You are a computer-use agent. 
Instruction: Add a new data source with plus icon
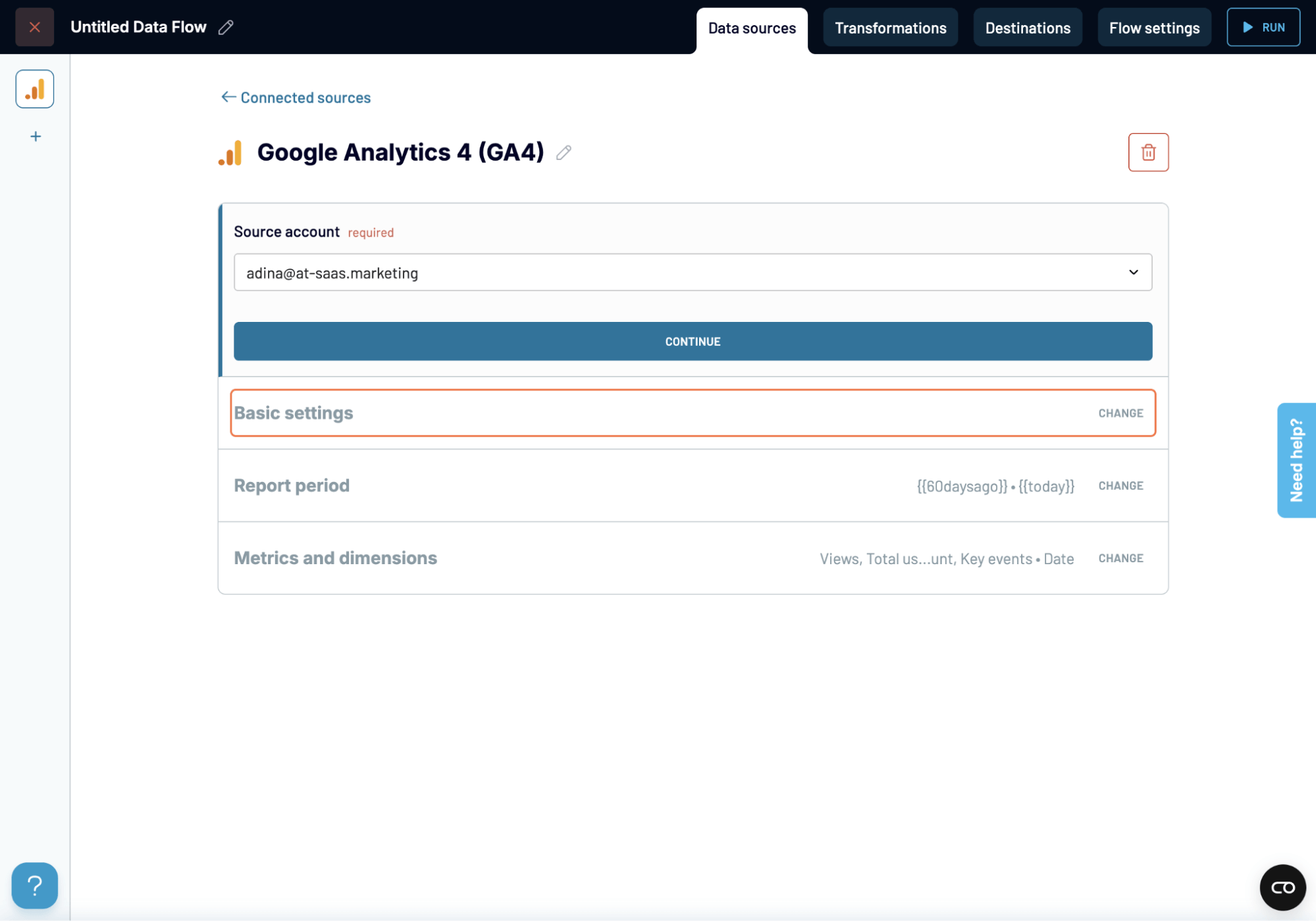[34, 136]
